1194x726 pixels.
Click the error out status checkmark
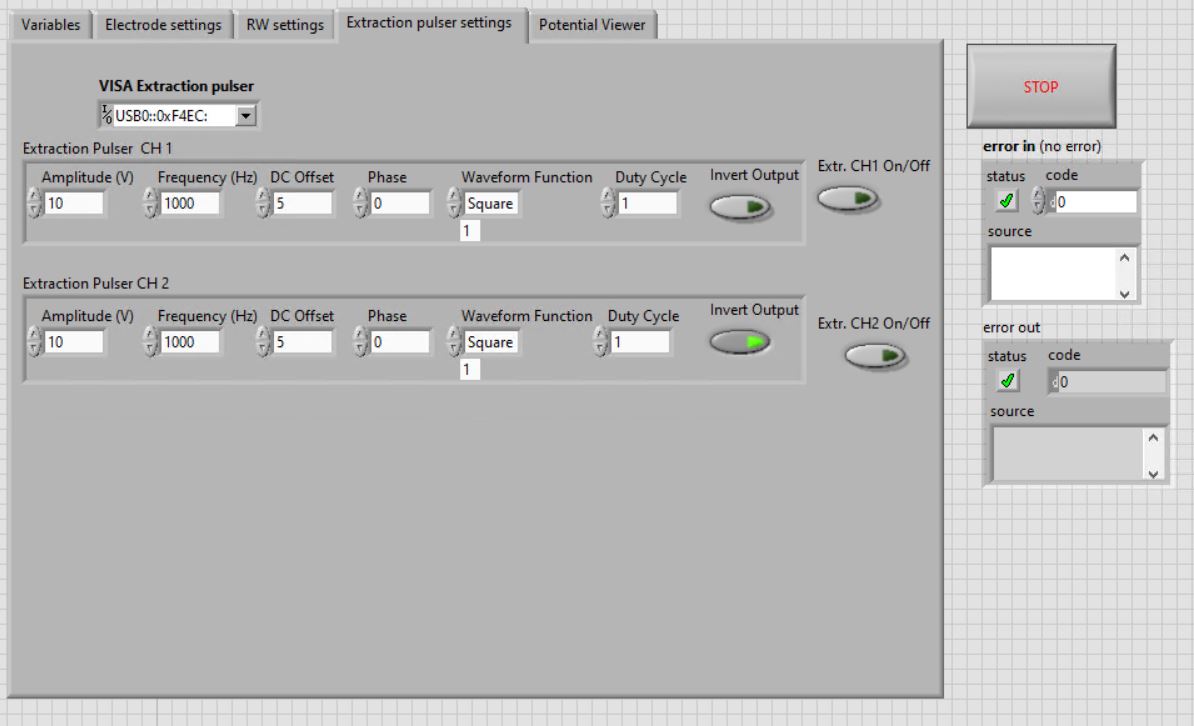1007,380
